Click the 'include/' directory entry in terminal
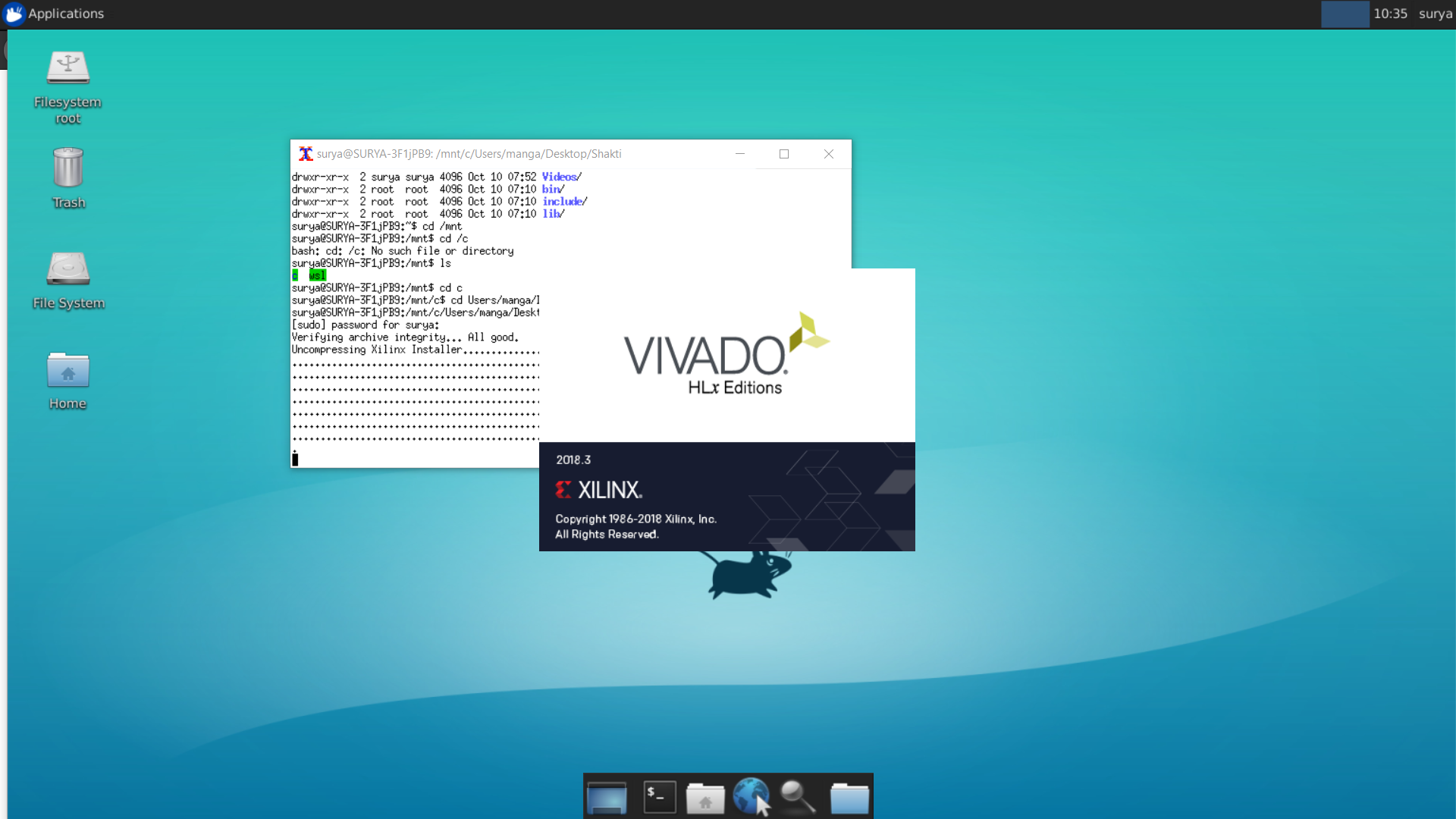Viewport: 1456px width, 819px height. click(x=565, y=202)
